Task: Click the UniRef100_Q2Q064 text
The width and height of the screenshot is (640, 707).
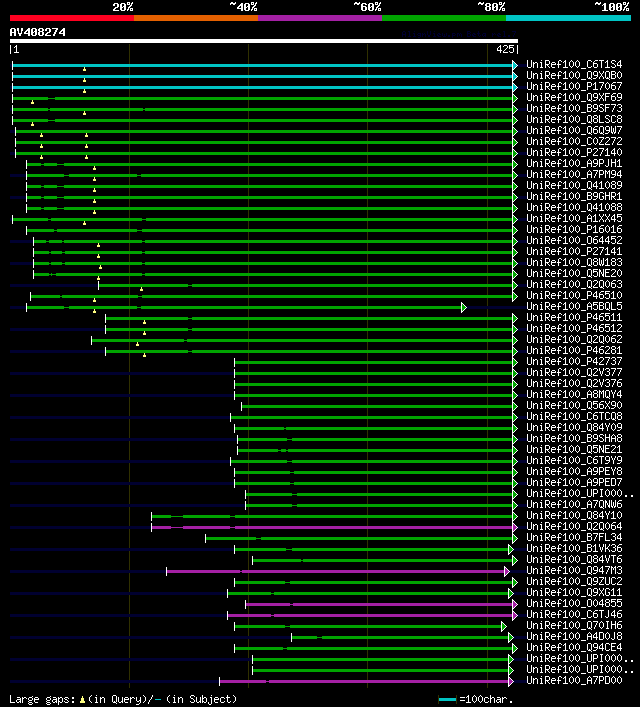Action: (x=574, y=526)
